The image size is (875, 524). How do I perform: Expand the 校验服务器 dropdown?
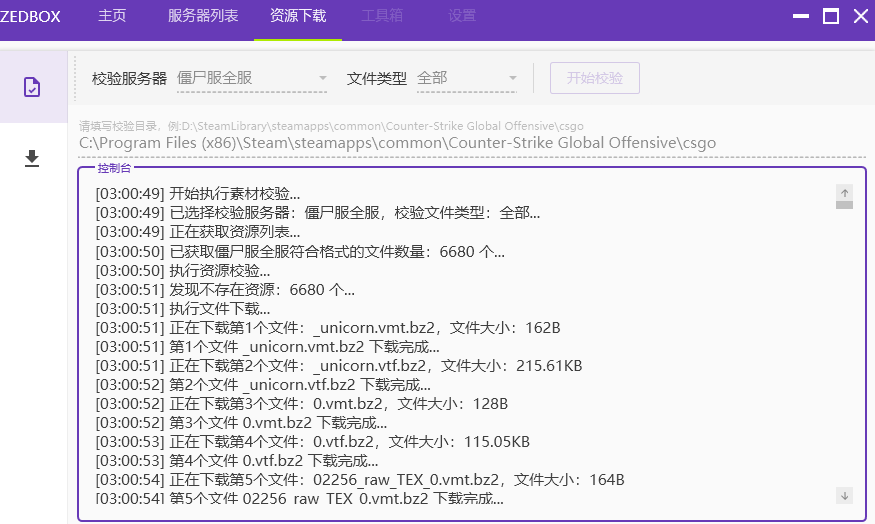(x=252, y=78)
